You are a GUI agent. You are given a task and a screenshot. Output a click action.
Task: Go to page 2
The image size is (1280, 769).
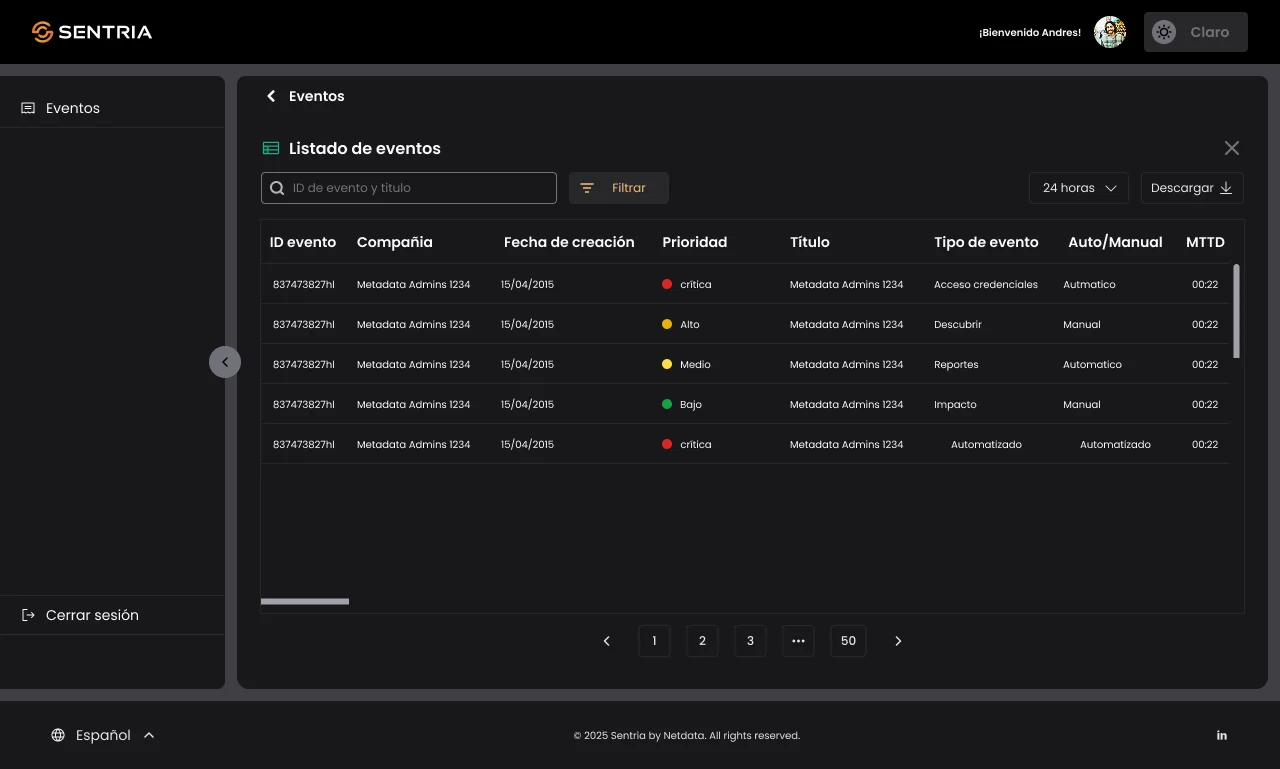tap(702, 641)
